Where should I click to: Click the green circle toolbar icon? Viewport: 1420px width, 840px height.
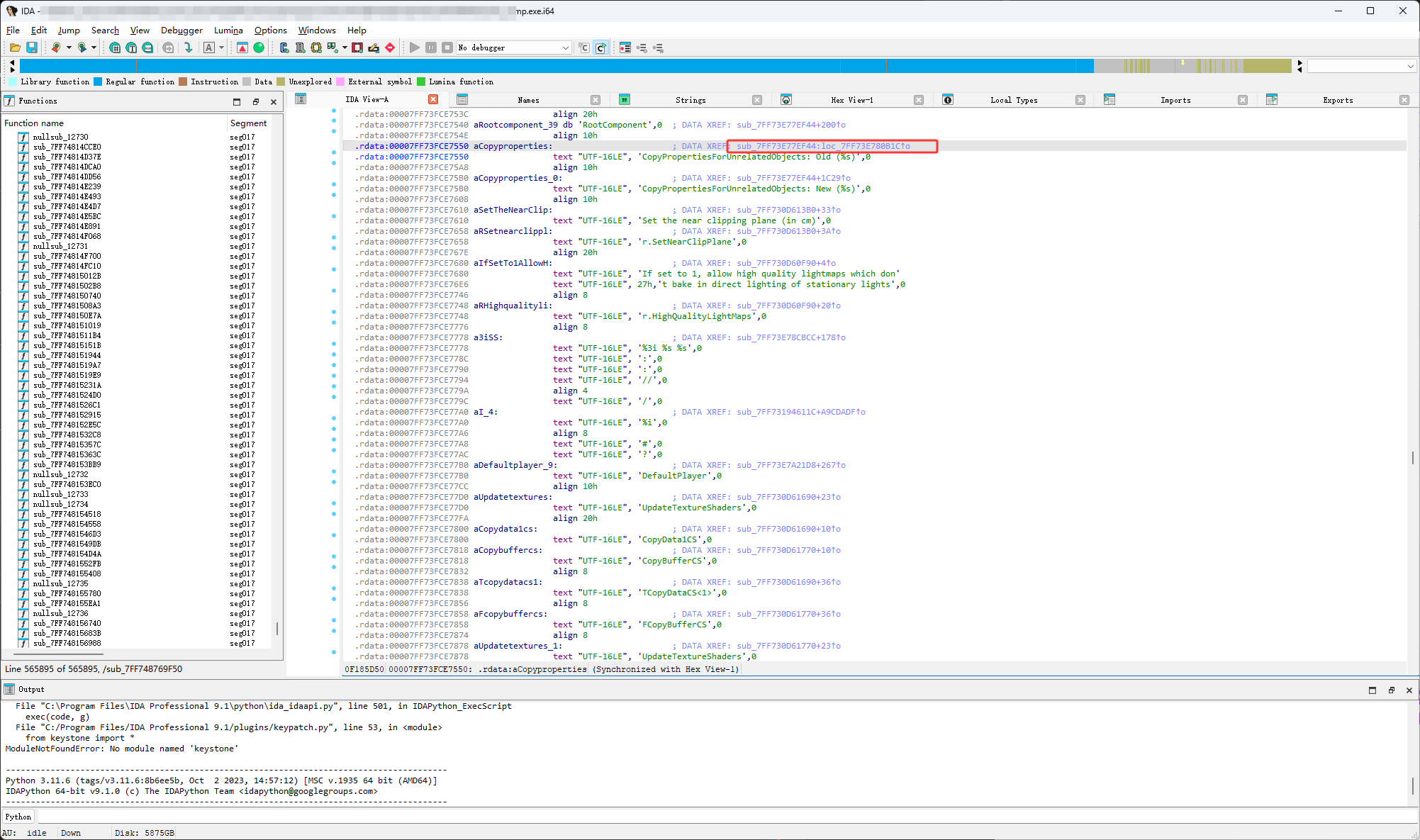click(259, 47)
